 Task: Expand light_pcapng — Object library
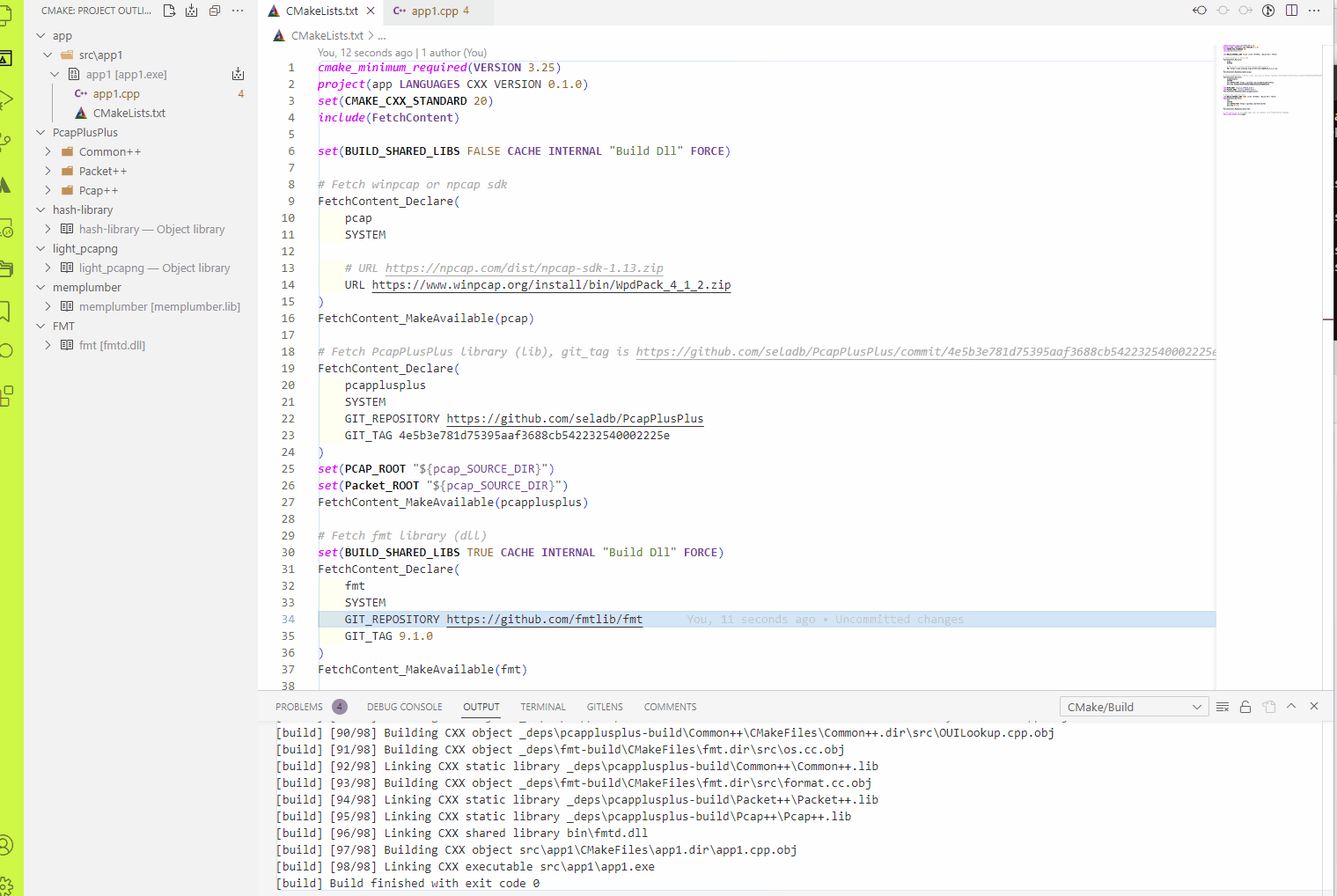click(48, 268)
